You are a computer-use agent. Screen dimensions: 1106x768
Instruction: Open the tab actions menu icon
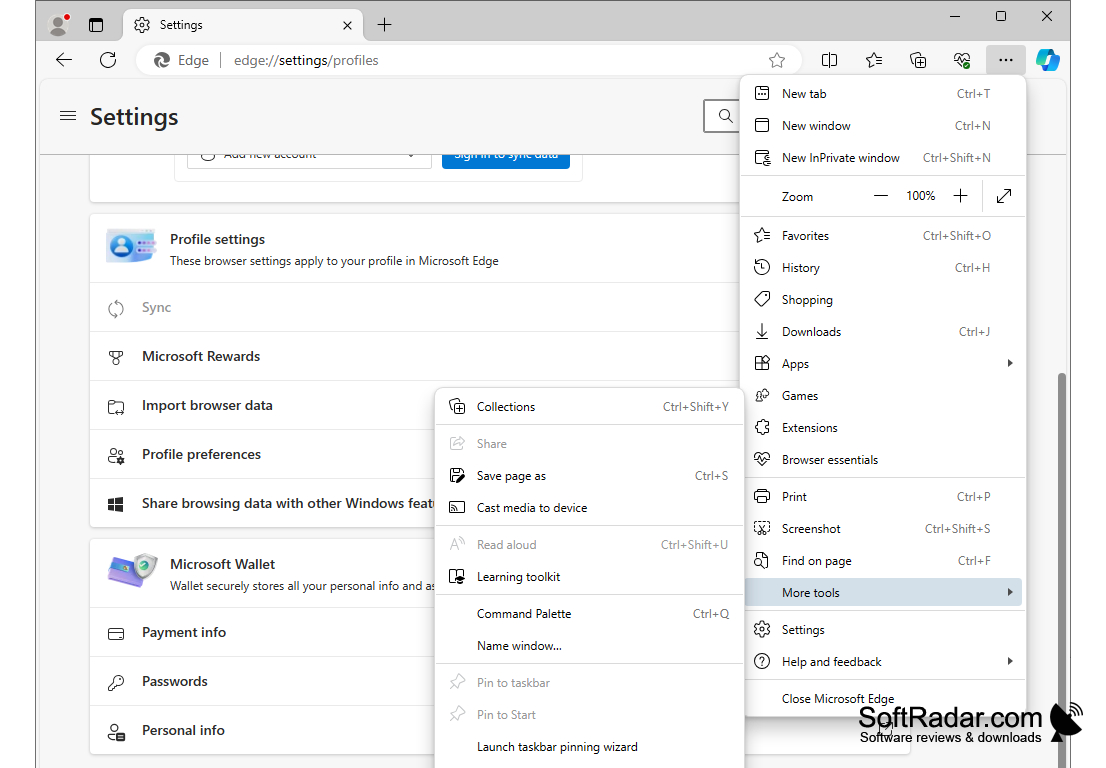point(96,25)
